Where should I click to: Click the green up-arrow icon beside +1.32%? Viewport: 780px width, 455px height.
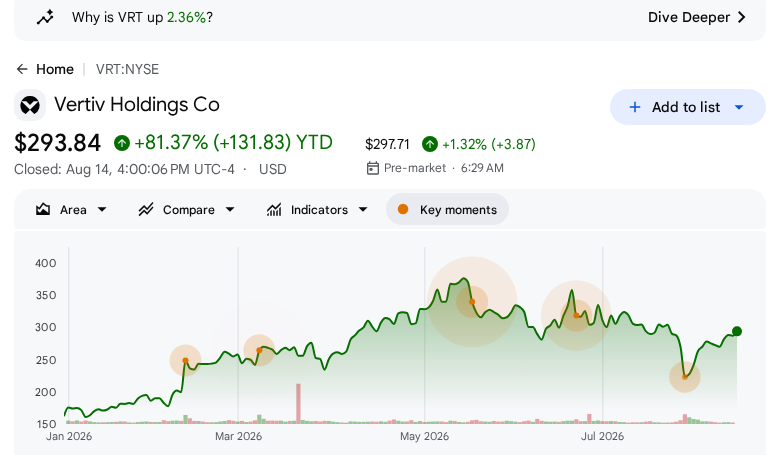(x=430, y=144)
